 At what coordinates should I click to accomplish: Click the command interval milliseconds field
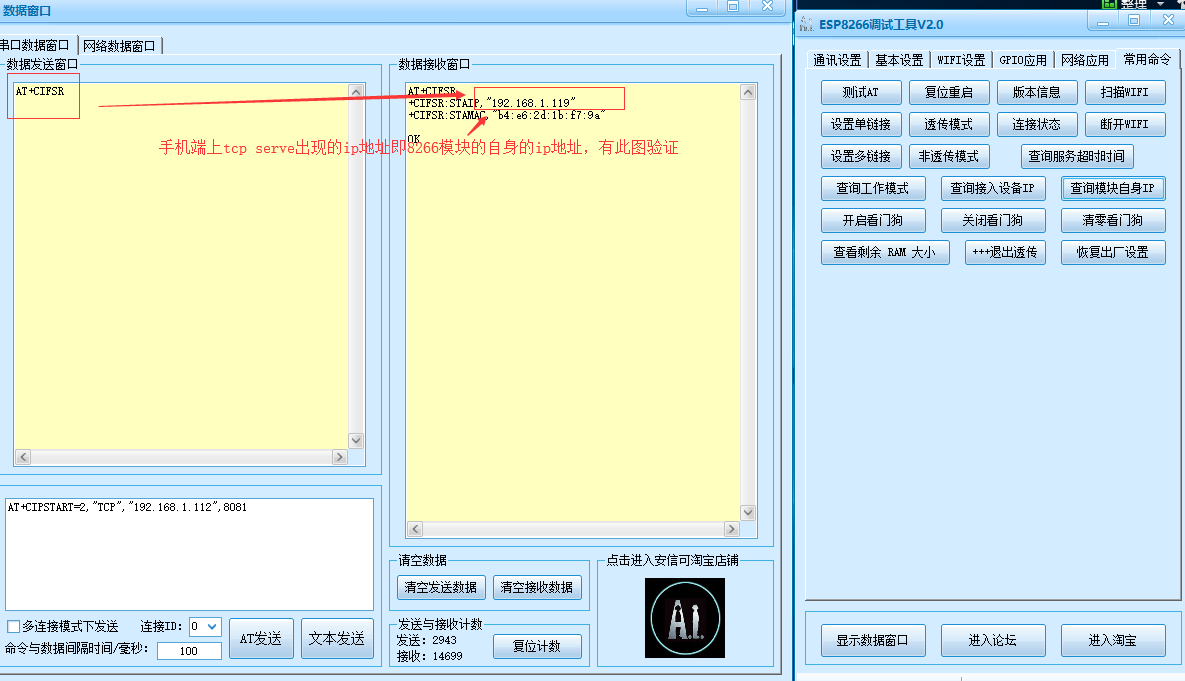pos(189,651)
